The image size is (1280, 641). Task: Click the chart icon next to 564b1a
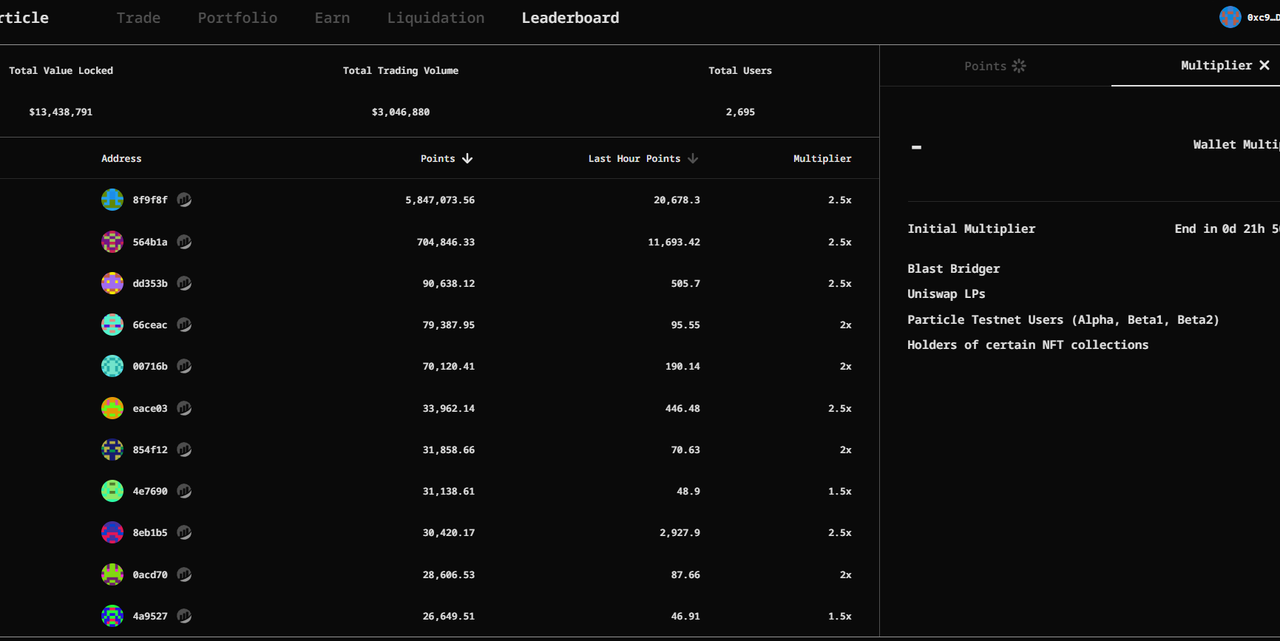184,242
